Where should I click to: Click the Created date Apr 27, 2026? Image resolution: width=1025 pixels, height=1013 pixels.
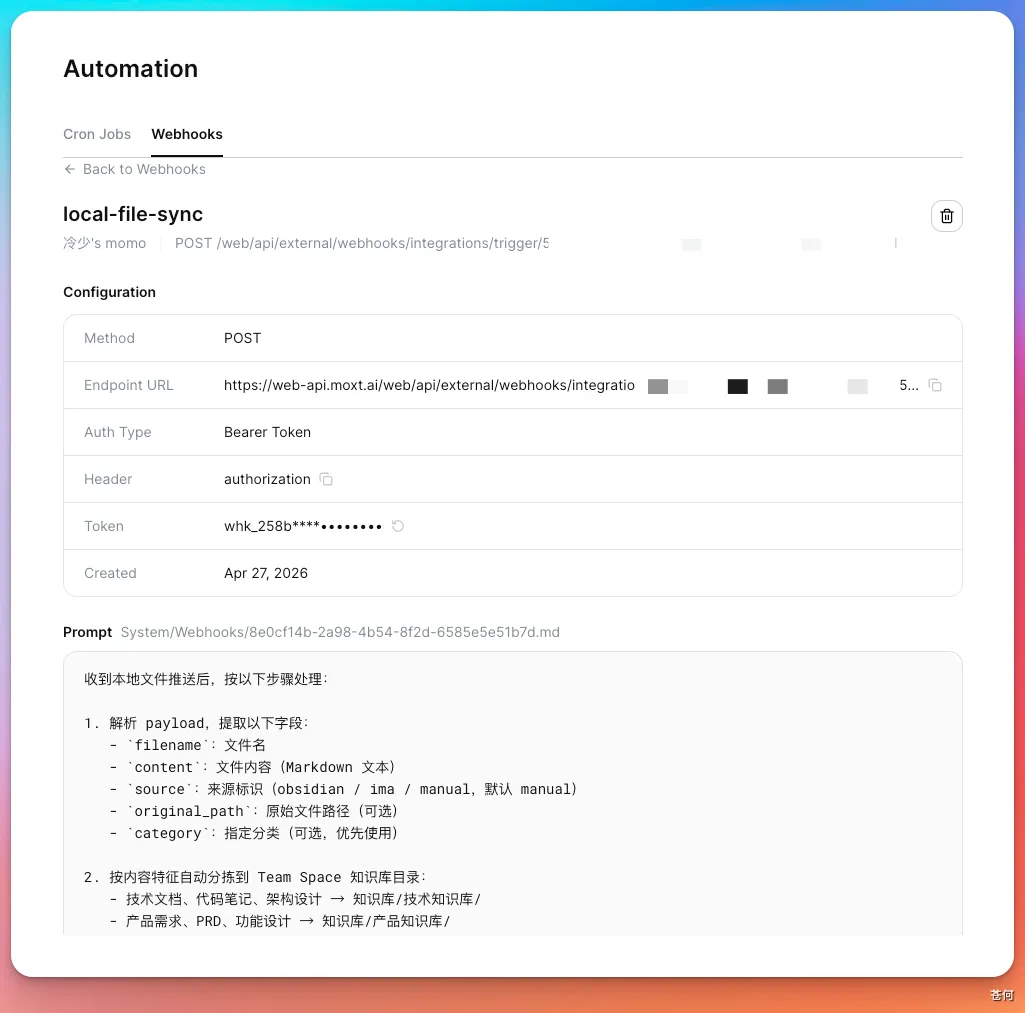click(266, 573)
